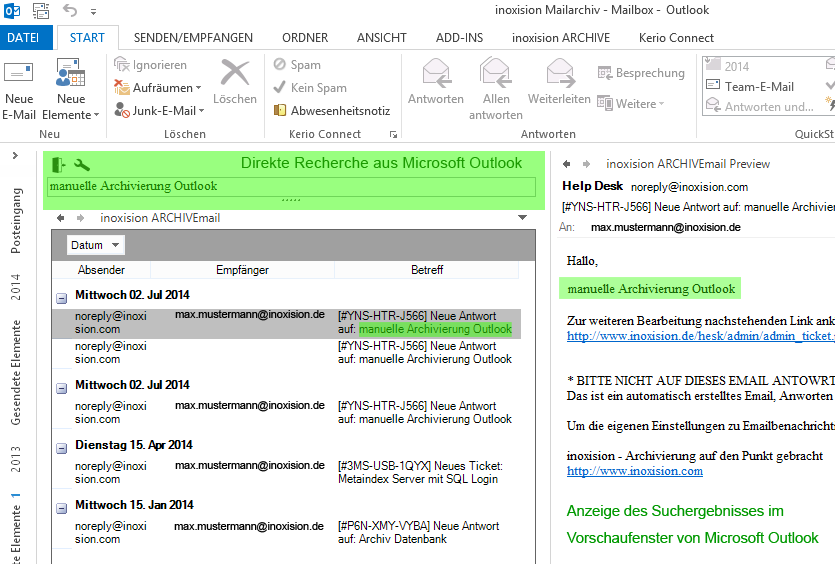The image size is (835, 564).
Task: Click the Löschen delete icon
Action: (x=234, y=75)
